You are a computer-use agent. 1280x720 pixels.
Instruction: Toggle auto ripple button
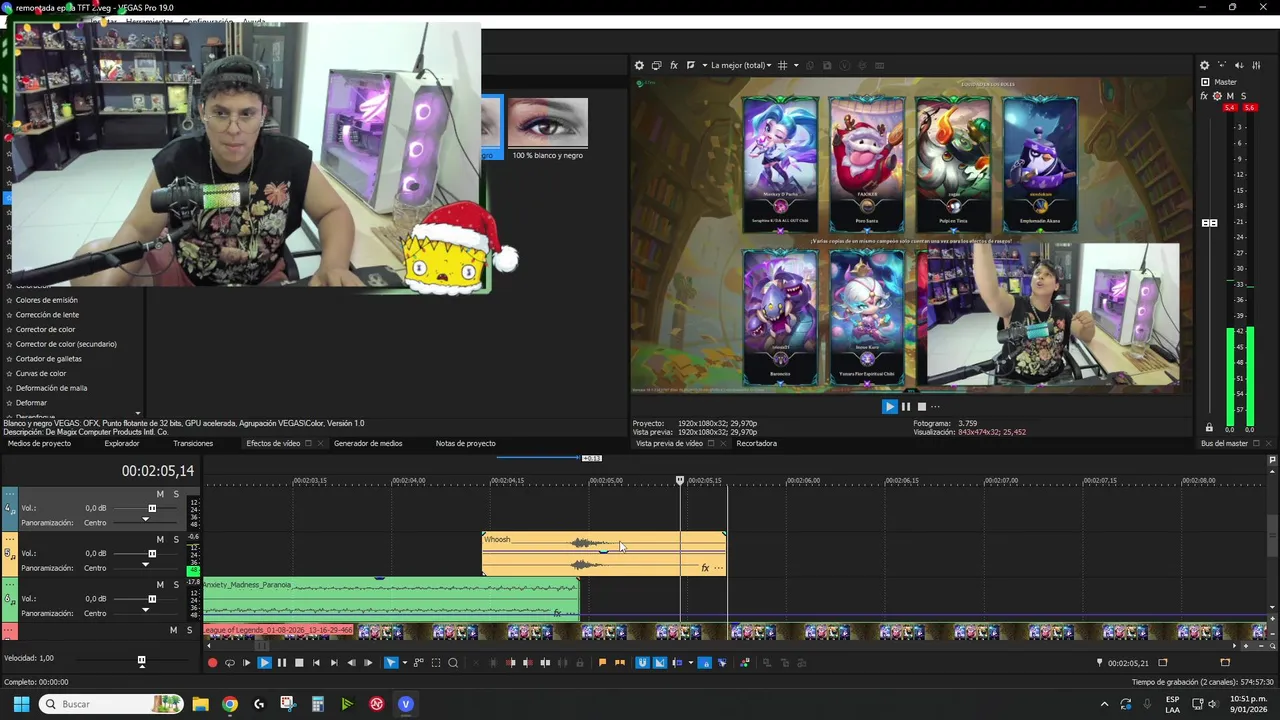click(678, 662)
